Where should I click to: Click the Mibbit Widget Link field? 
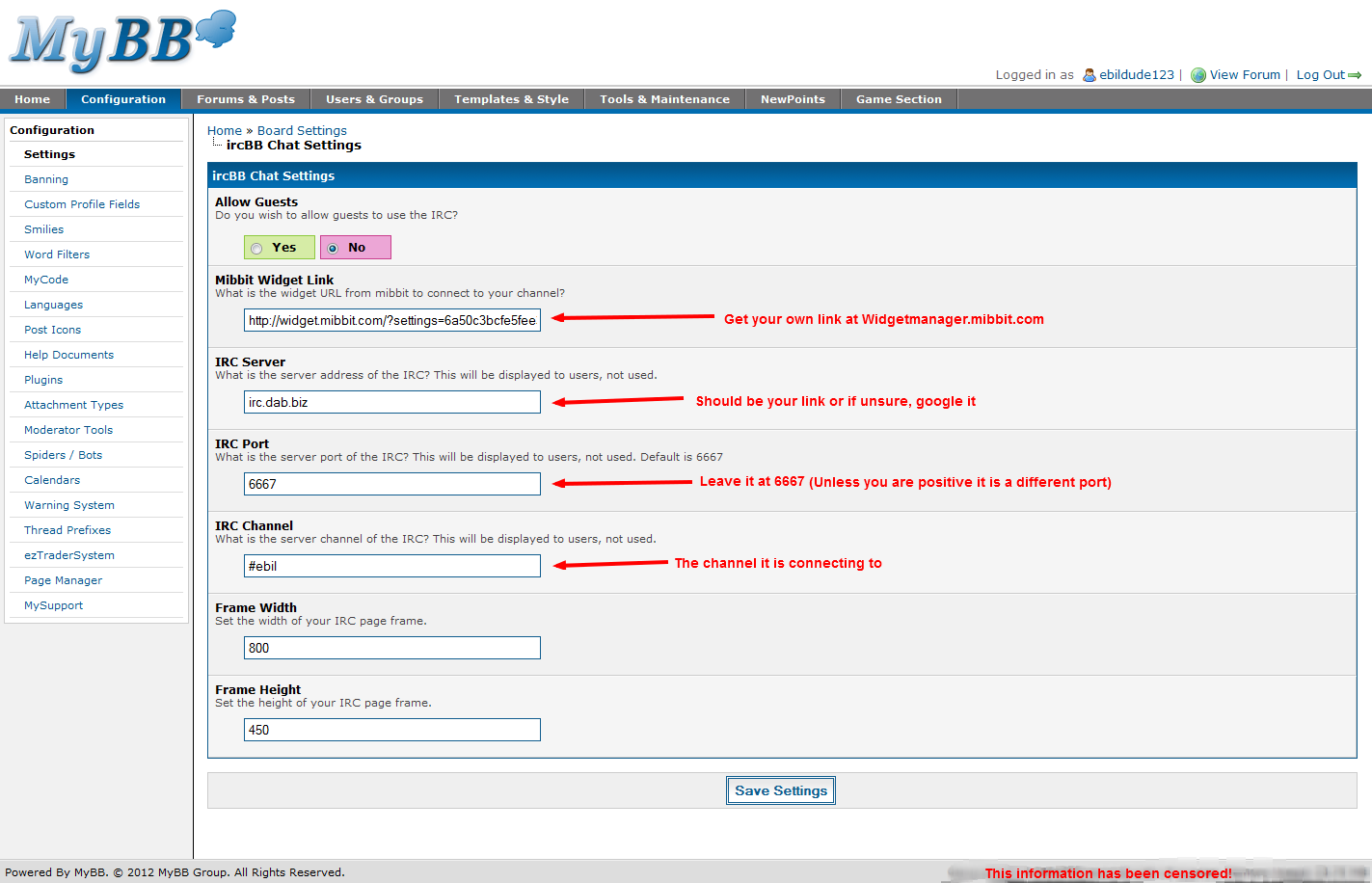click(391, 320)
